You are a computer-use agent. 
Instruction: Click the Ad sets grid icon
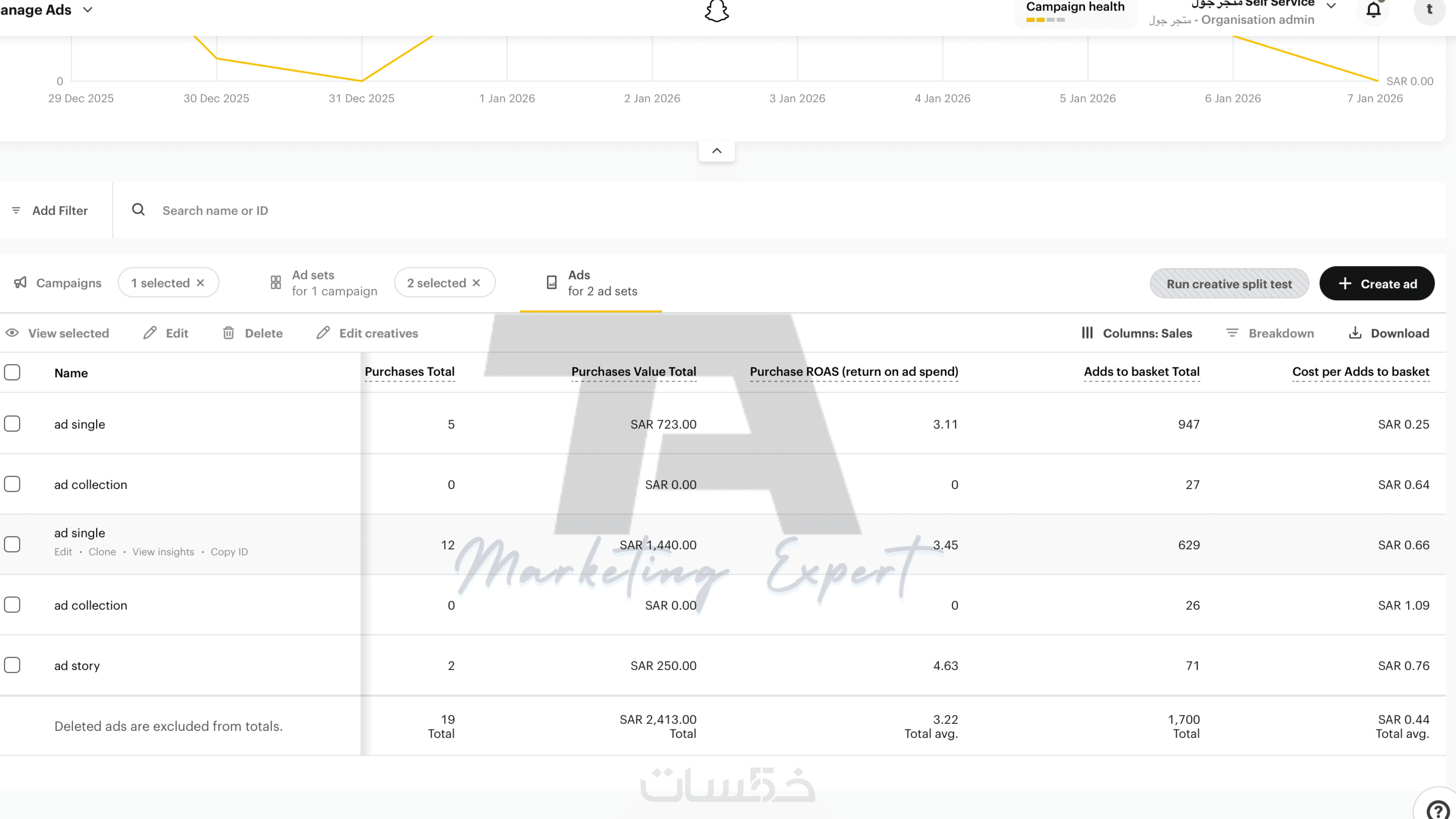(x=276, y=283)
